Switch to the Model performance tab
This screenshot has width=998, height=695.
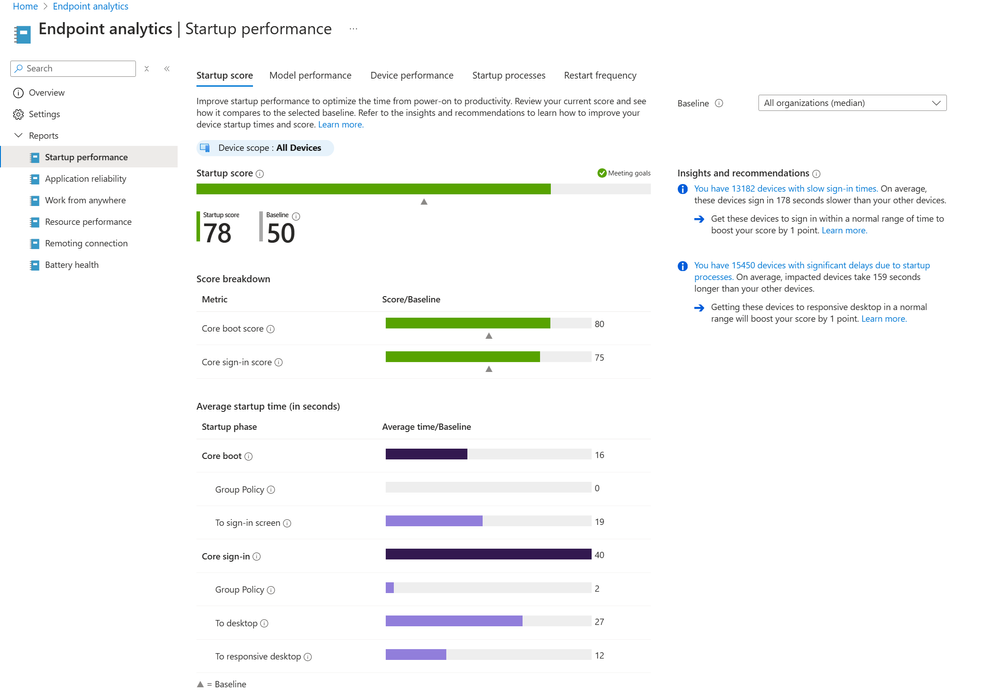(310, 76)
